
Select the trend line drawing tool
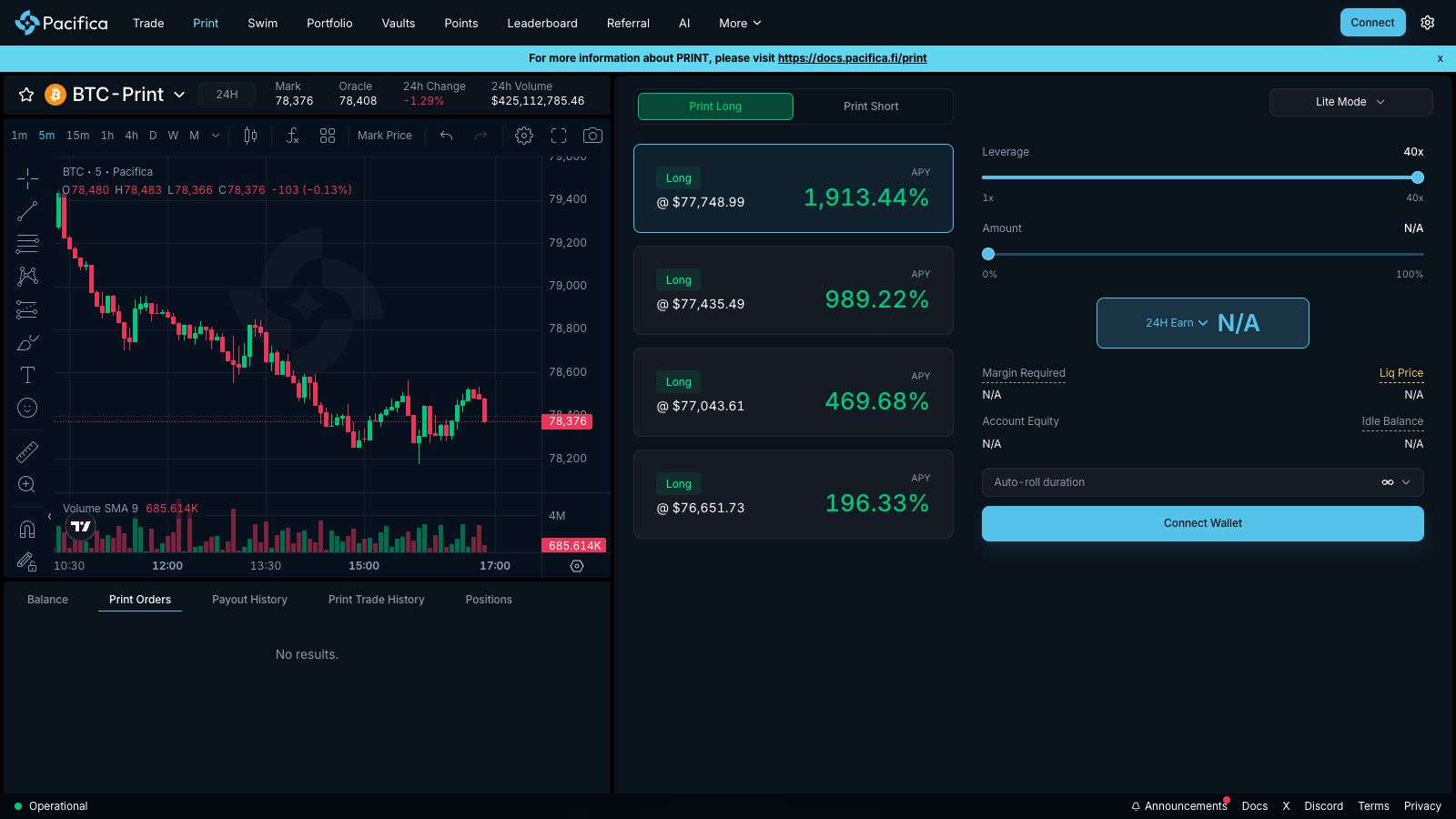click(27, 211)
